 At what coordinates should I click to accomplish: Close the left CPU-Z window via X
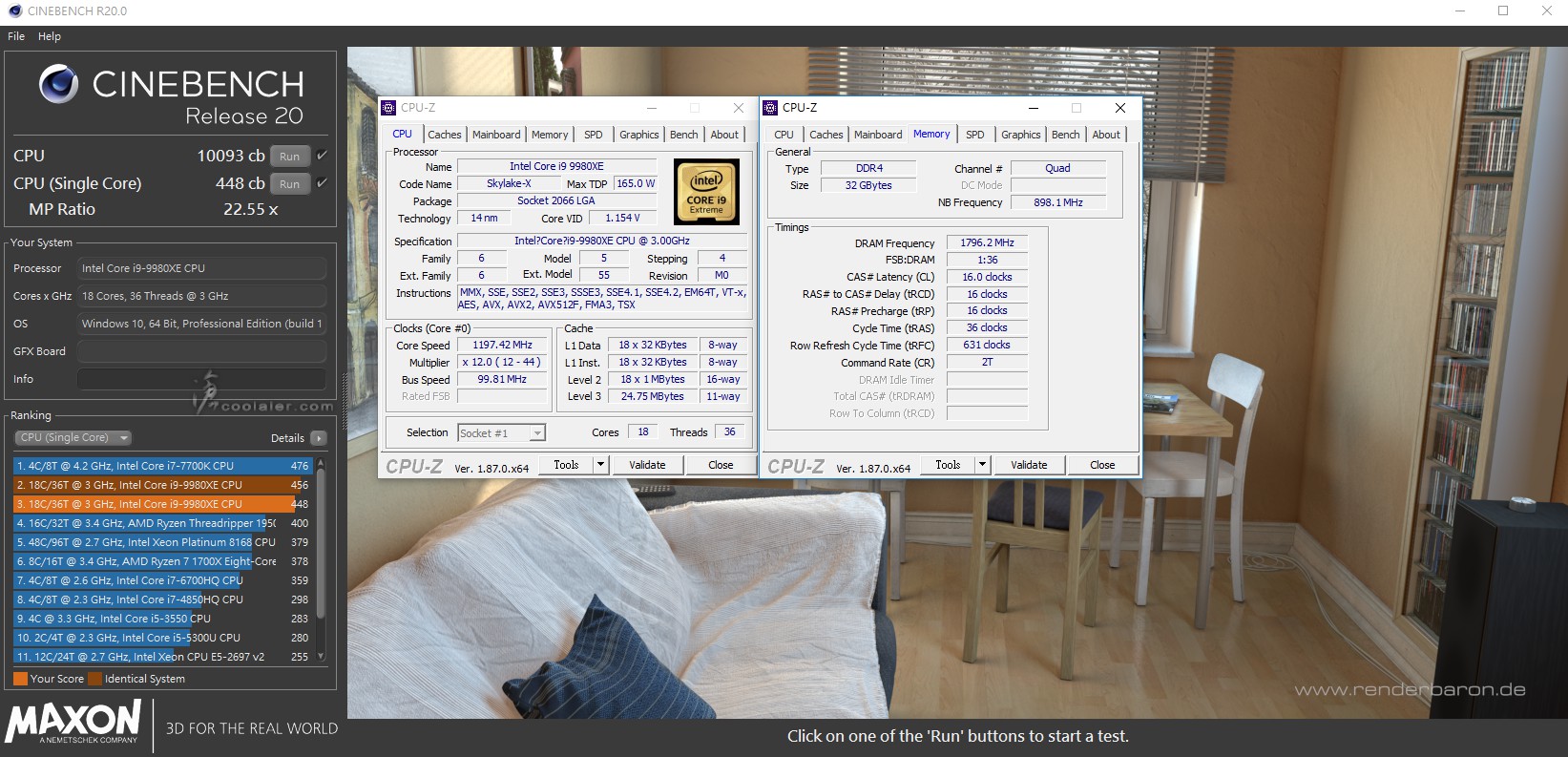click(x=738, y=108)
